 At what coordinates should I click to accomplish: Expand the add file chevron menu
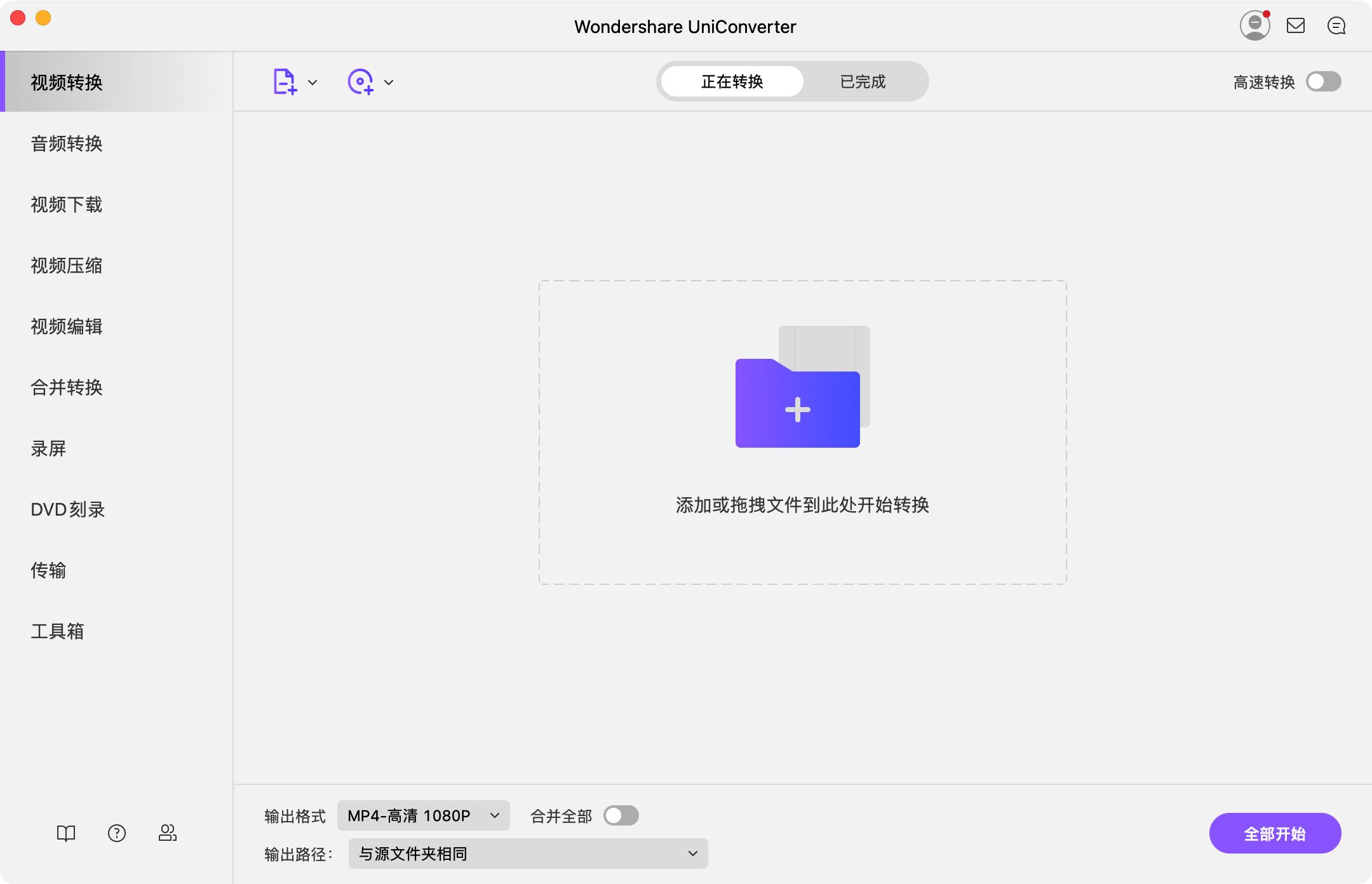pyautogui.click(x=313, y=81)
